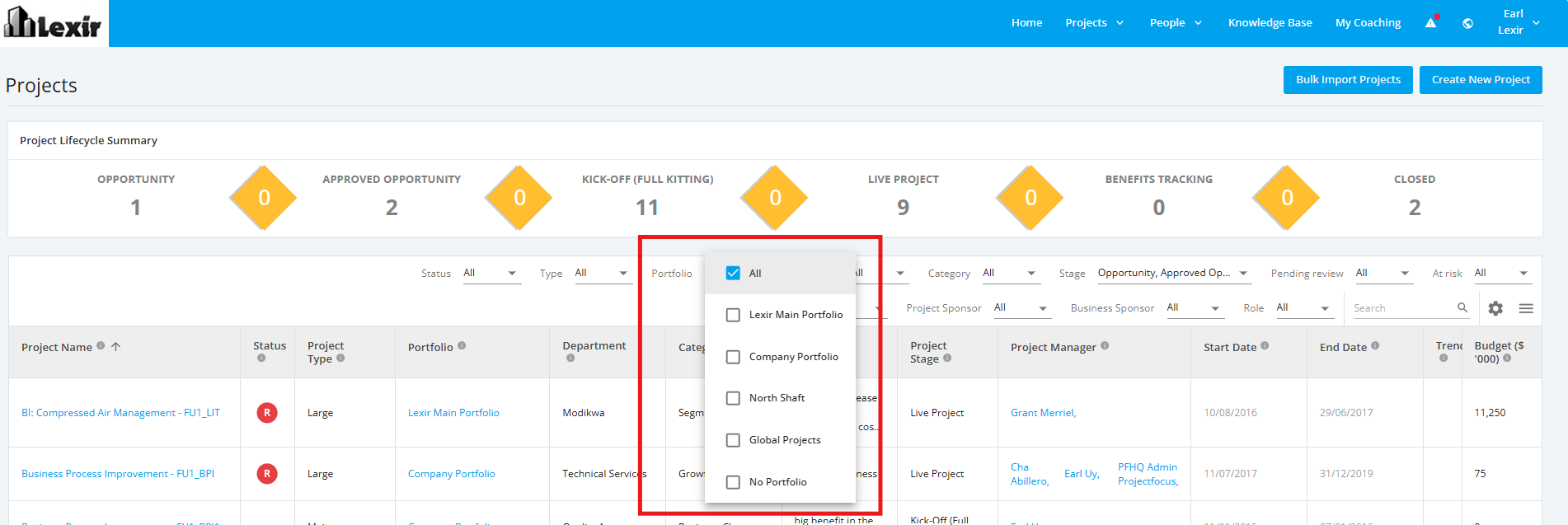Click the info icon next to Project Name
1568x525 pixels.
tap(101, 345)
